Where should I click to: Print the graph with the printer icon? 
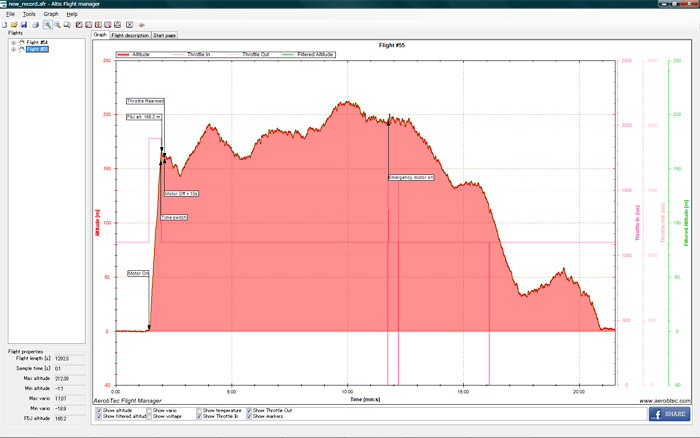point(35,25)
